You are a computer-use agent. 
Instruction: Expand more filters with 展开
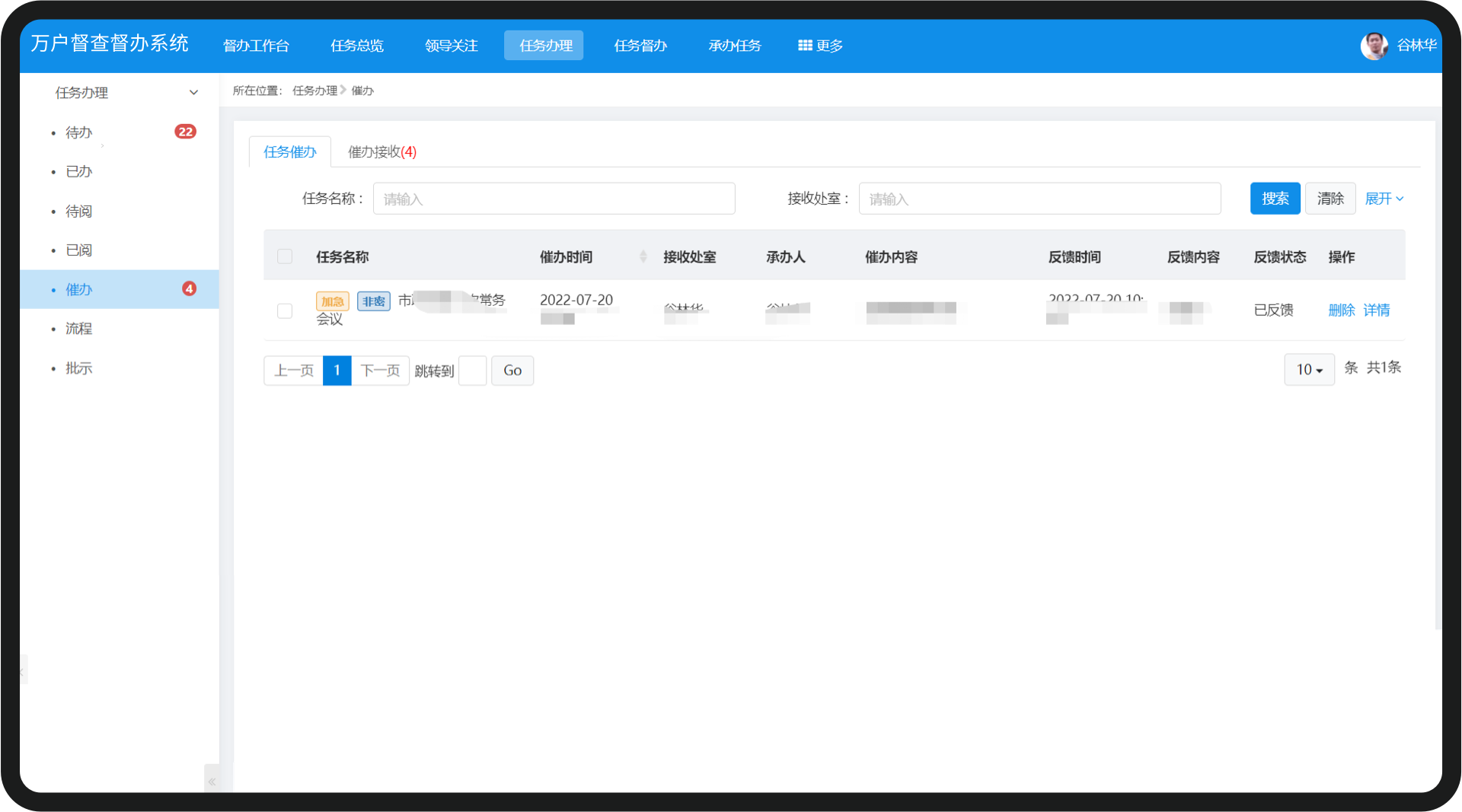click(x=1384, y=199)
